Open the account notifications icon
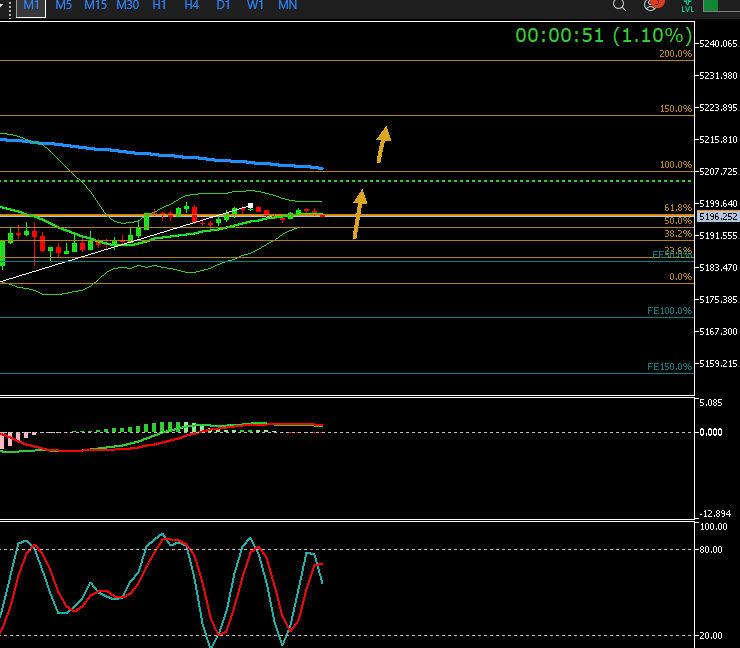 tap(653, 6)
